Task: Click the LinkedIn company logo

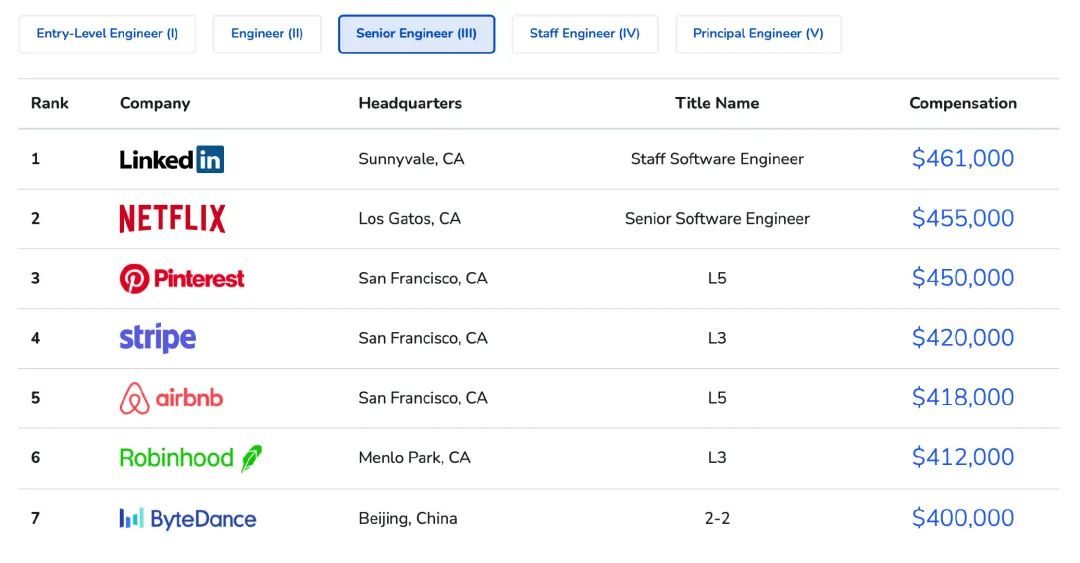Action: pos(171,159)
